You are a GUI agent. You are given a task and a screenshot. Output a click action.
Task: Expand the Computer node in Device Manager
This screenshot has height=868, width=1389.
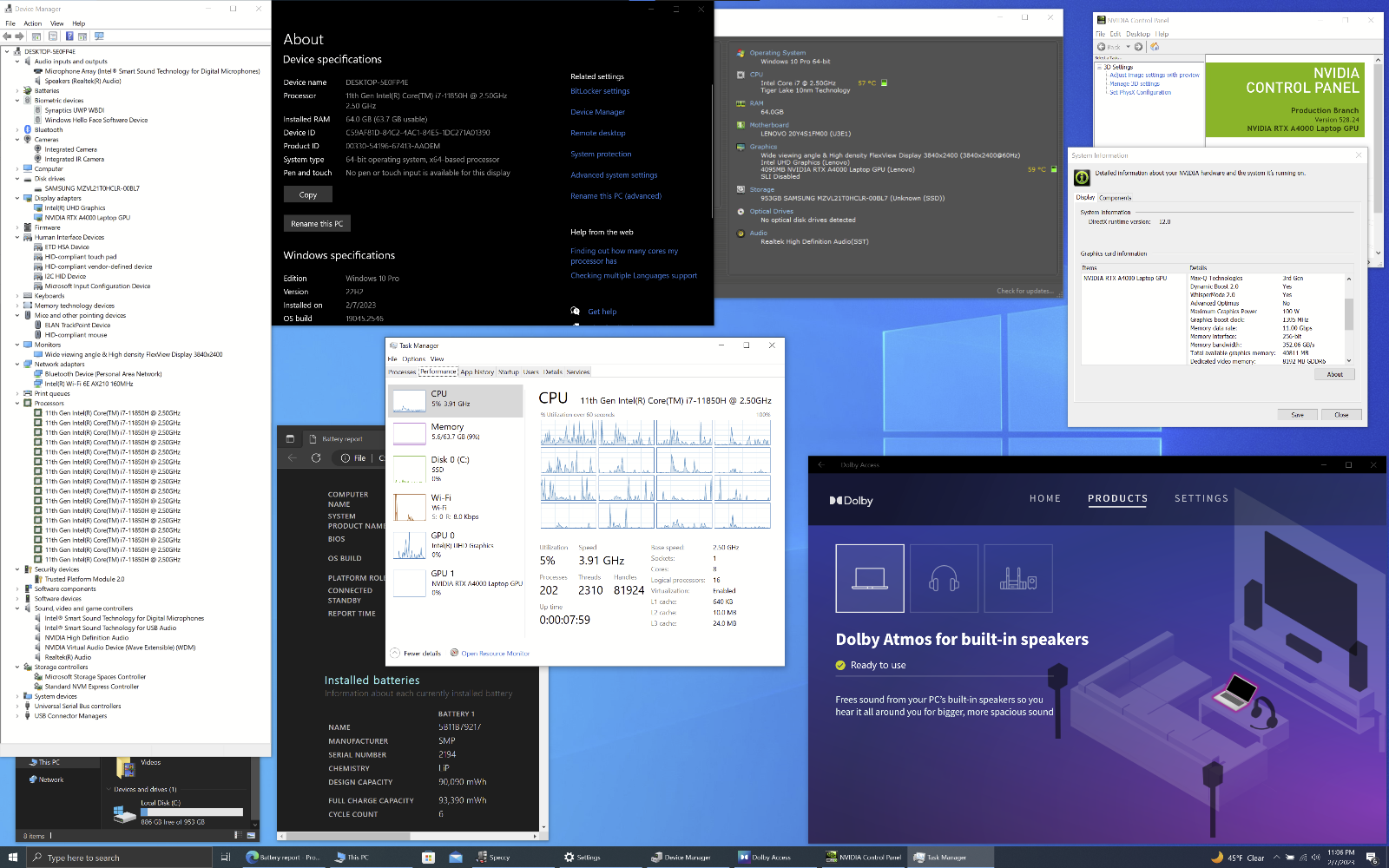coord(16,168)
